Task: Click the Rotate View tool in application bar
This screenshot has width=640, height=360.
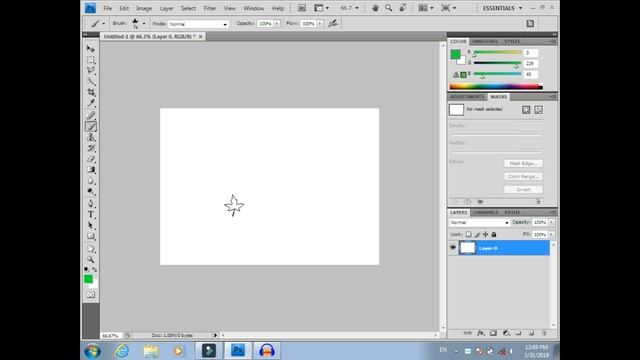Action: [402, 8]
